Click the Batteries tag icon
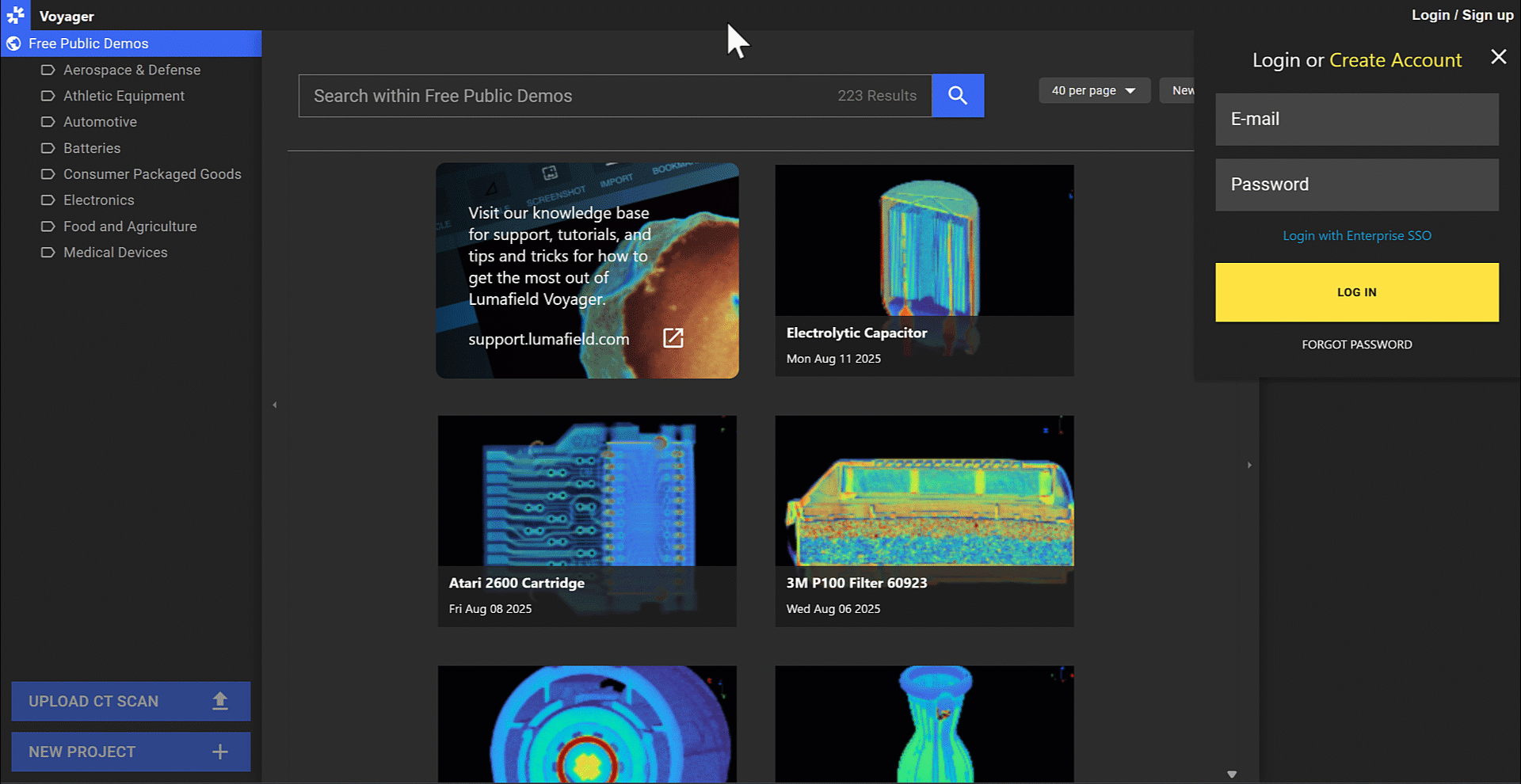Screen dimensions: 1521x784 [48, 148]
